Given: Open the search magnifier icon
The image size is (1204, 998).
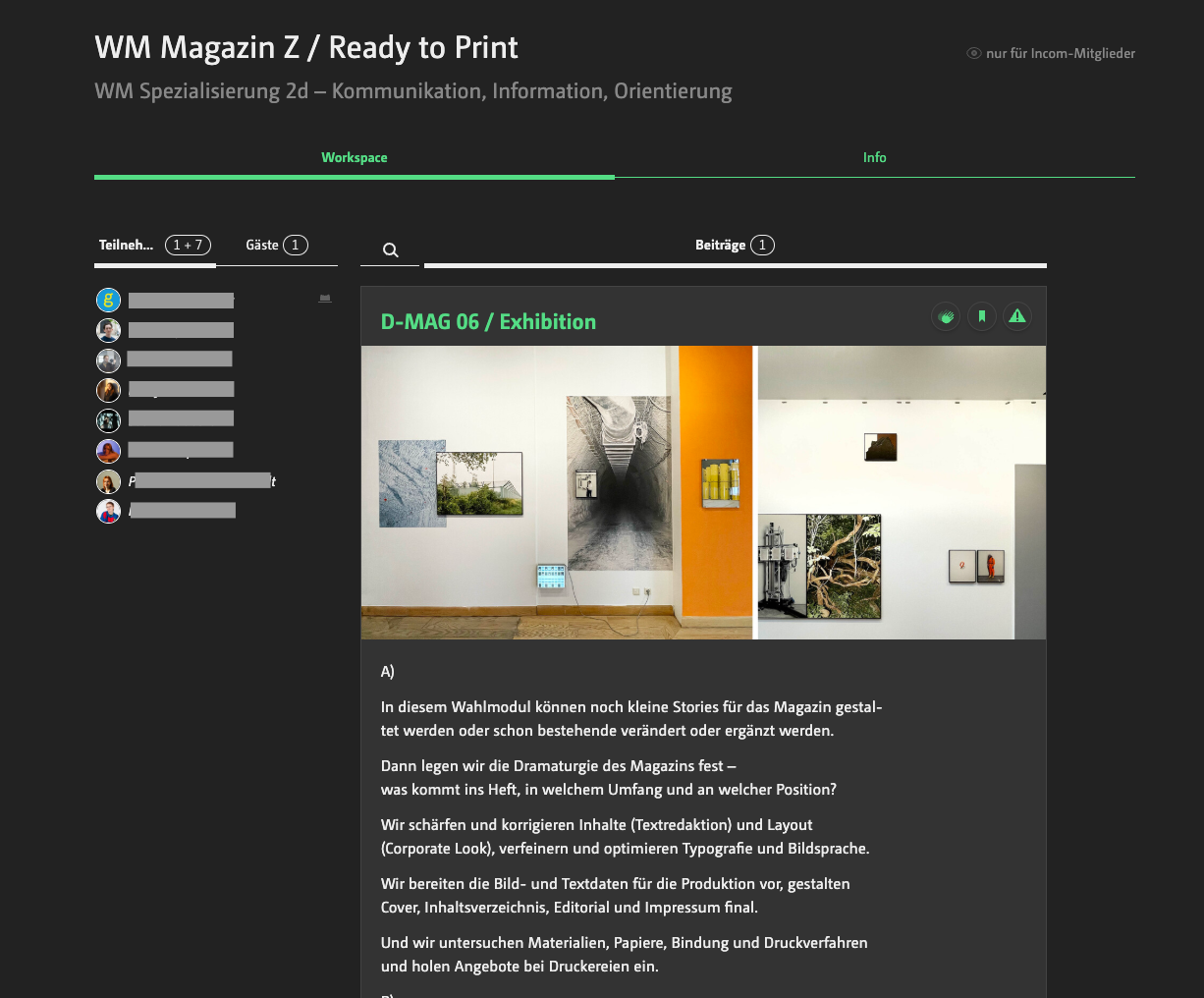Looking at the screenshot, I should (390, 249).
